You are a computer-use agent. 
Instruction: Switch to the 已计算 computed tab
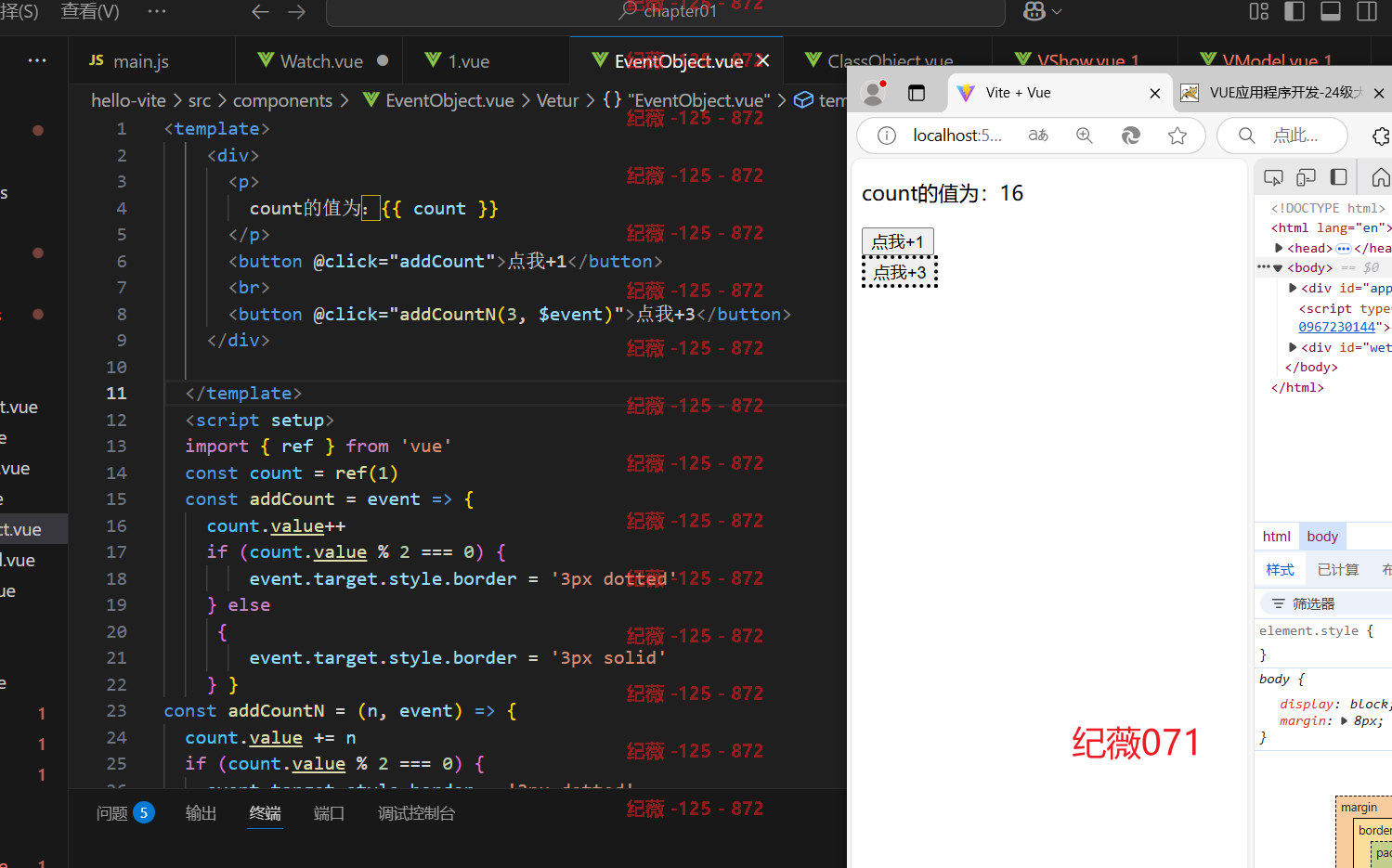point(1338,569)
